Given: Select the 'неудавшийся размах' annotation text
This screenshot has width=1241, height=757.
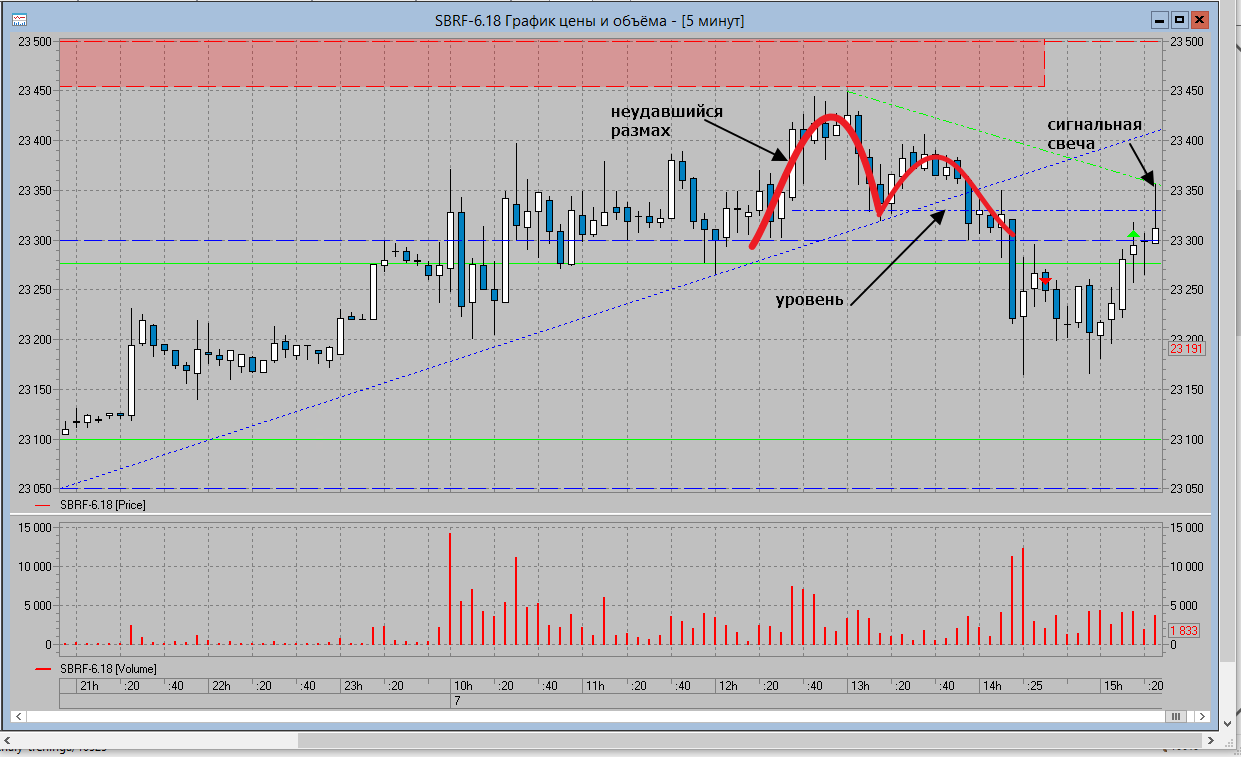Looking at the screenshot, I should 666,121.
